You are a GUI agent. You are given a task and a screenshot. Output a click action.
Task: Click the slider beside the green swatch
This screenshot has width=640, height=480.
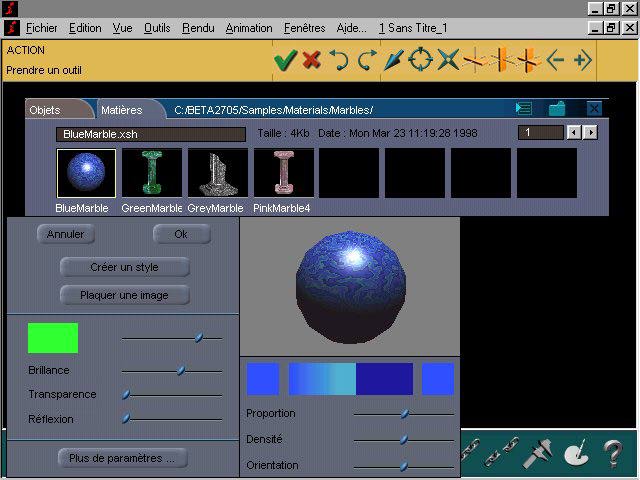pyautogui.click(x=171, y=338)
